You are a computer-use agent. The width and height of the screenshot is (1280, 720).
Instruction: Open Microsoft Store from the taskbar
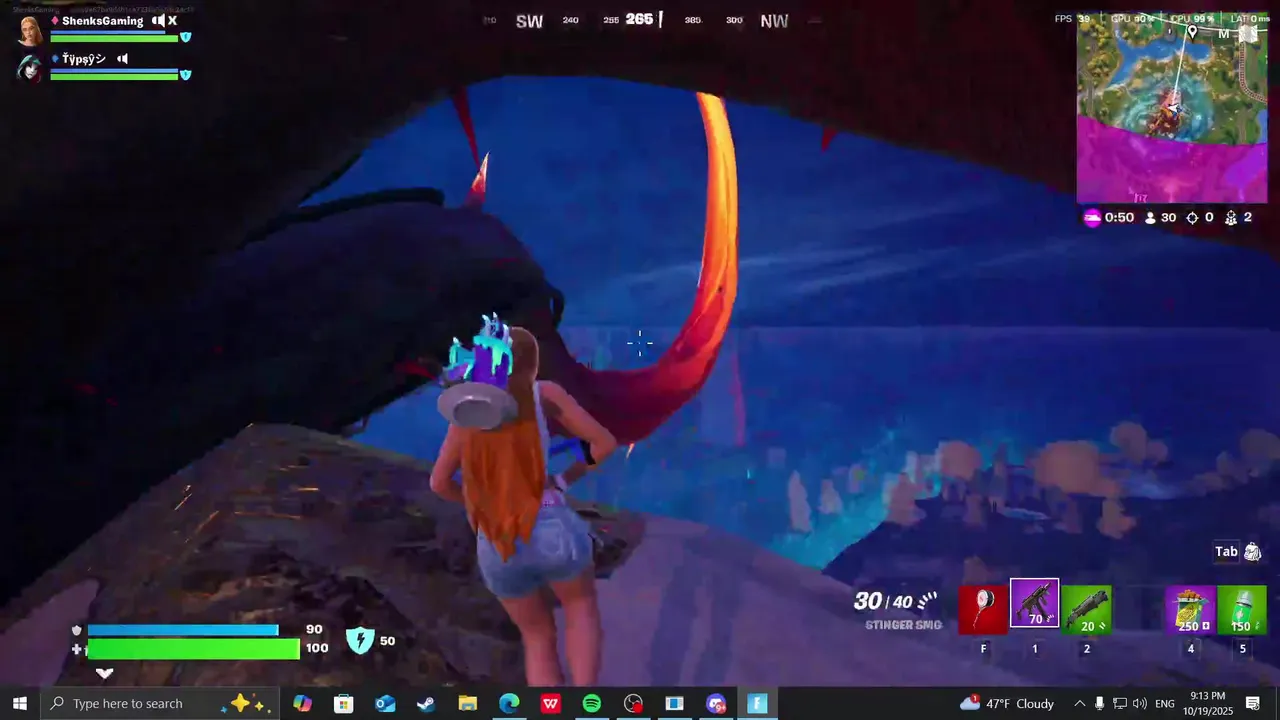[344, 704]
